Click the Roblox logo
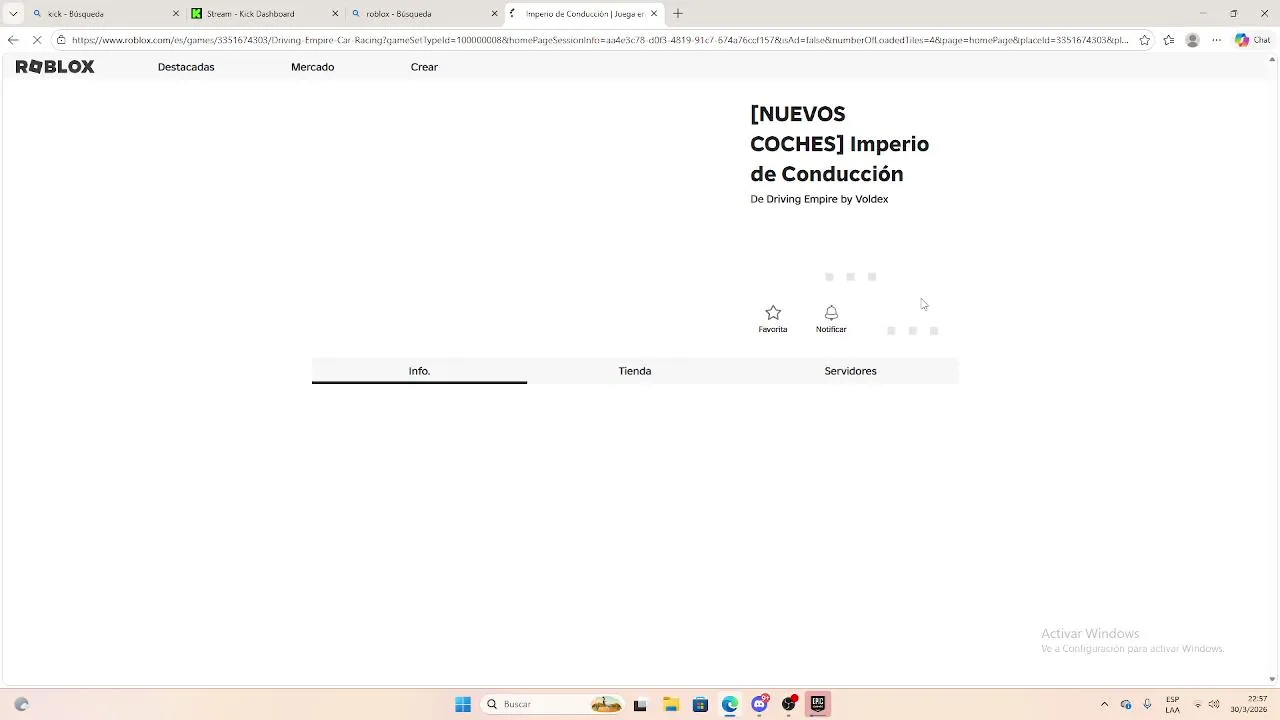1280x720 pixels. coord(55,67)
